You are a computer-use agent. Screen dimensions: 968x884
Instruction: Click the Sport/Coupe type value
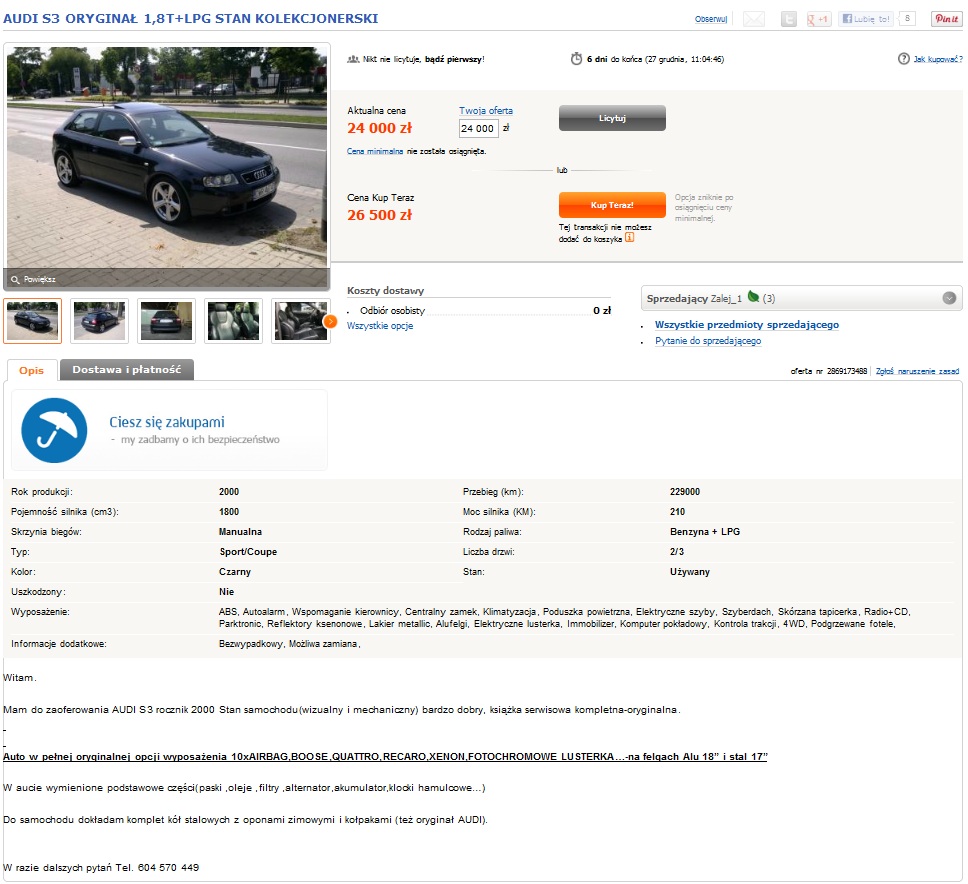pyautogui.click(x=248, y=552)
